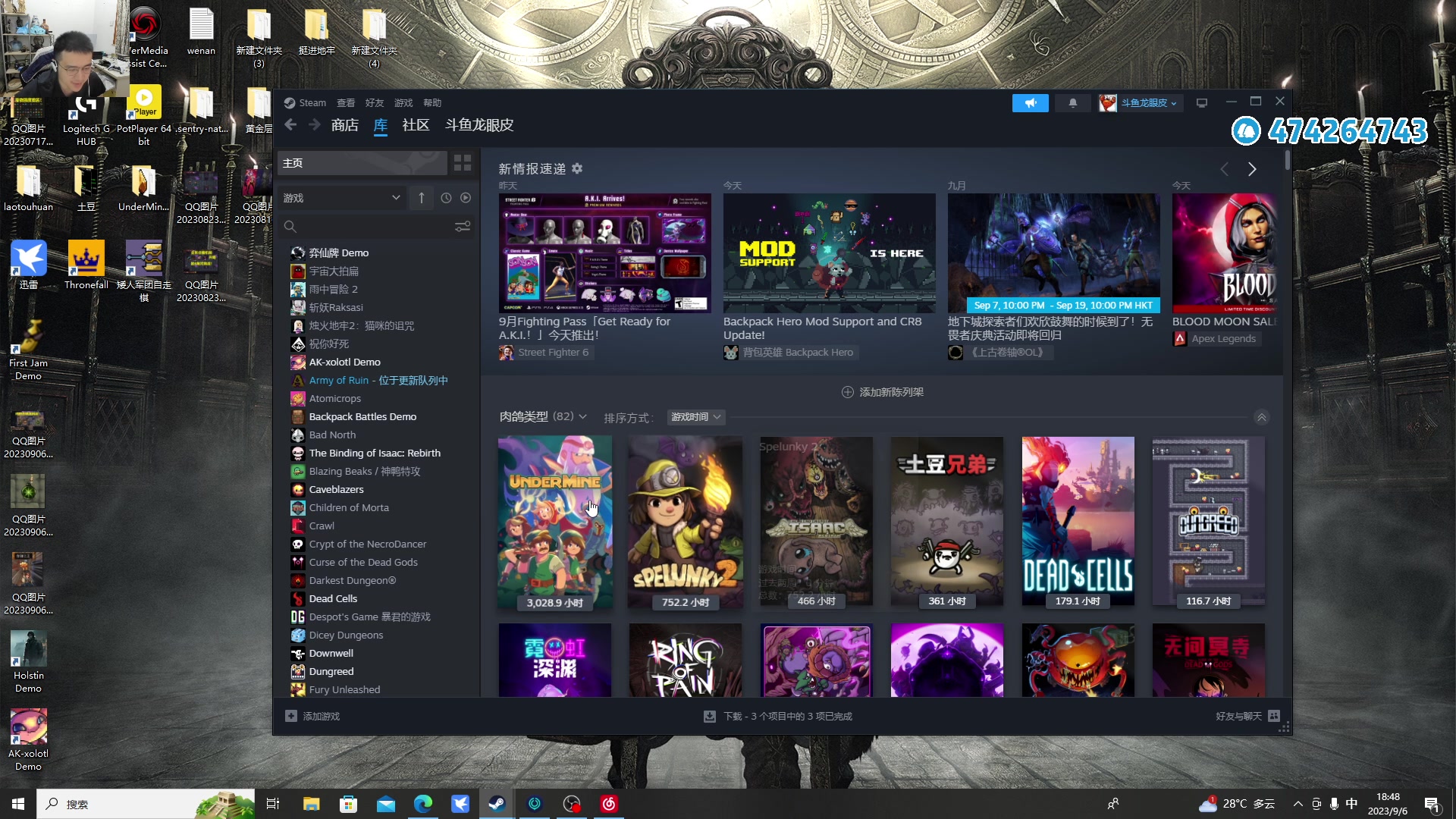Collapse the 肉鸽类型 shelf

coord(1262,417)
